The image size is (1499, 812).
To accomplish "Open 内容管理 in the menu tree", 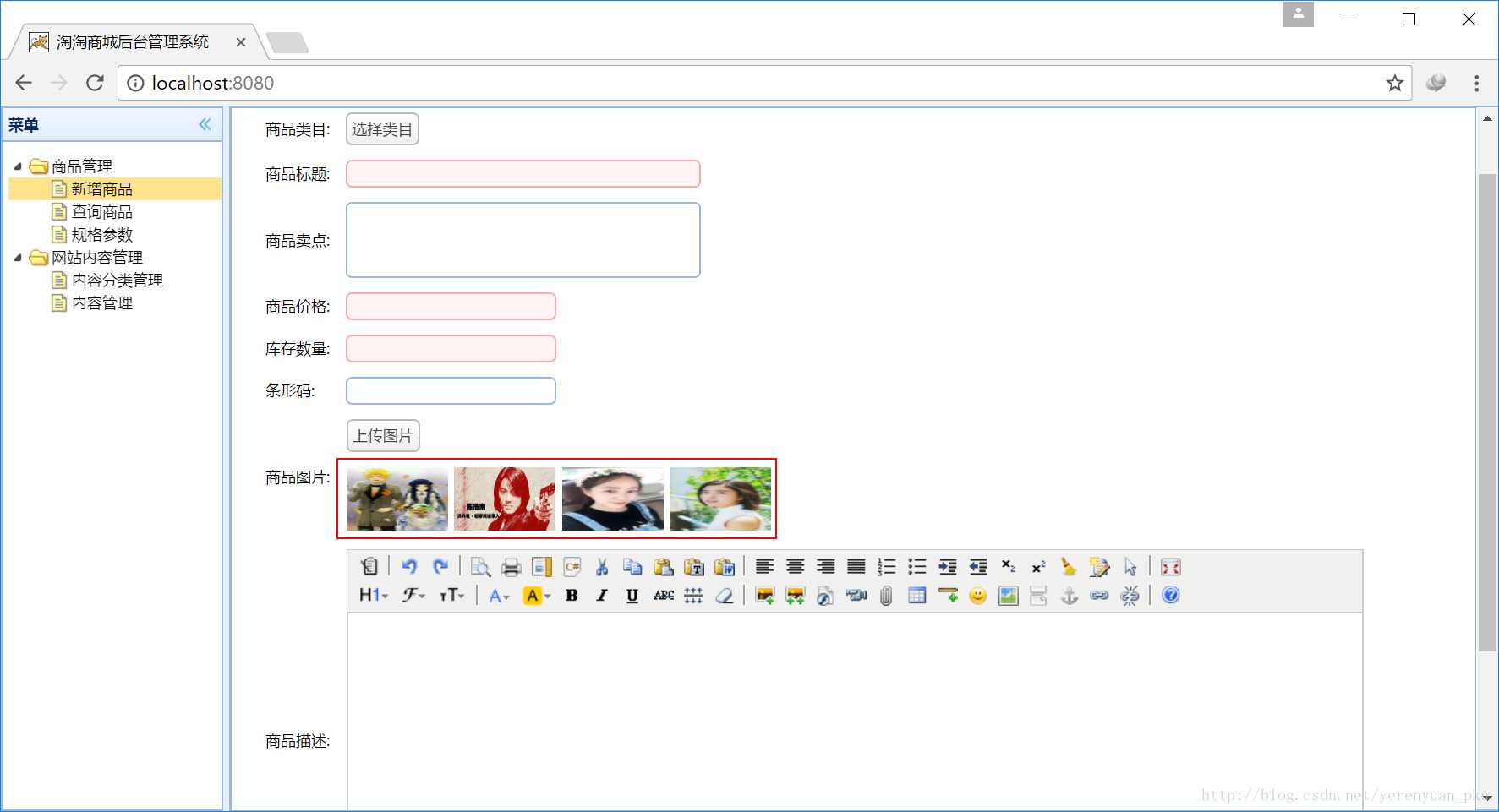I will (101, 303).
